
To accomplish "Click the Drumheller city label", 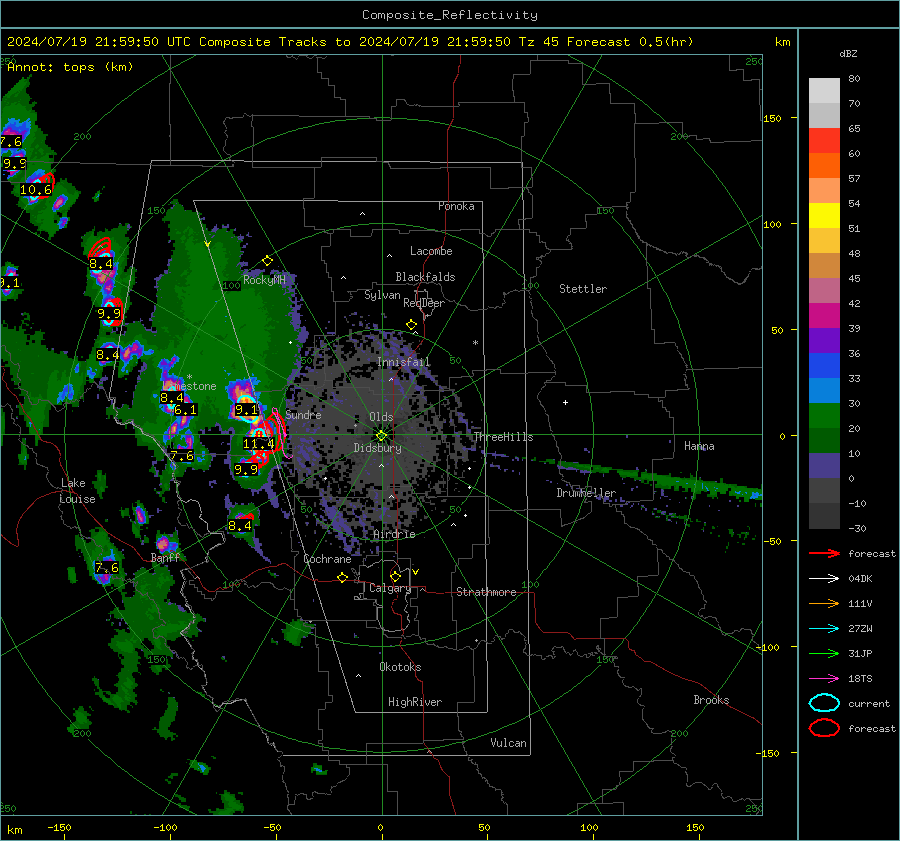I will pos(586,493).
